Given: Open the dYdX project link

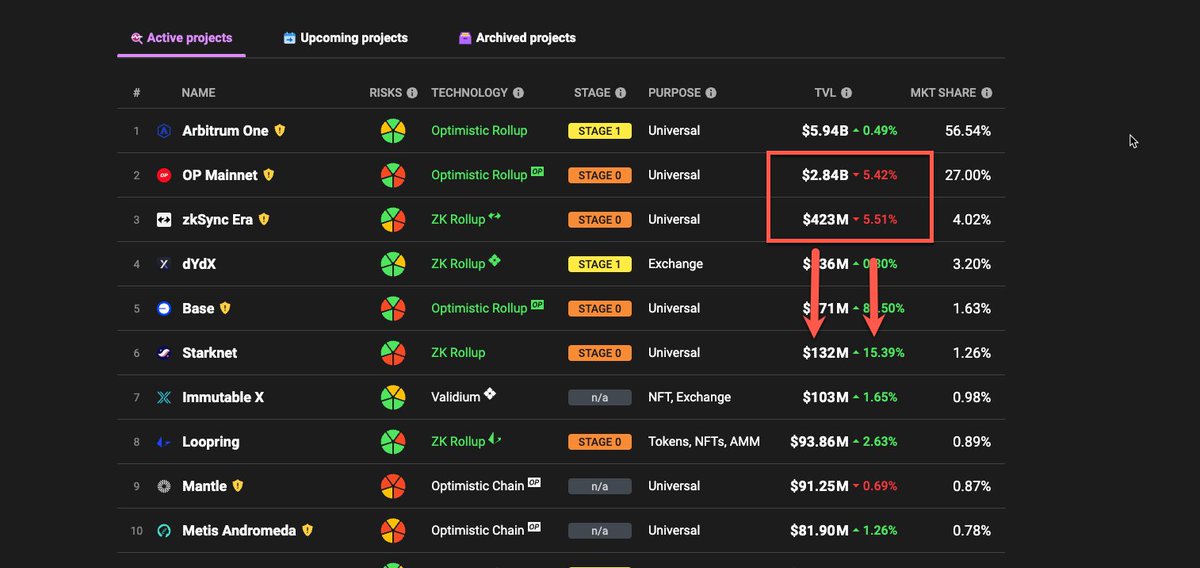Looking at the screenshot, I should coord(198,264).
